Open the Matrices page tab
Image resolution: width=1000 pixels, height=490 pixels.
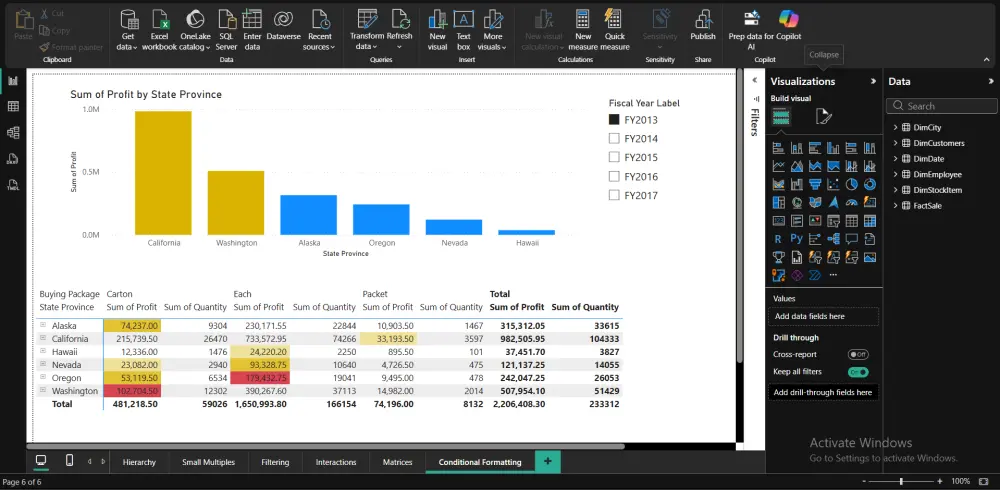[397, 462]
